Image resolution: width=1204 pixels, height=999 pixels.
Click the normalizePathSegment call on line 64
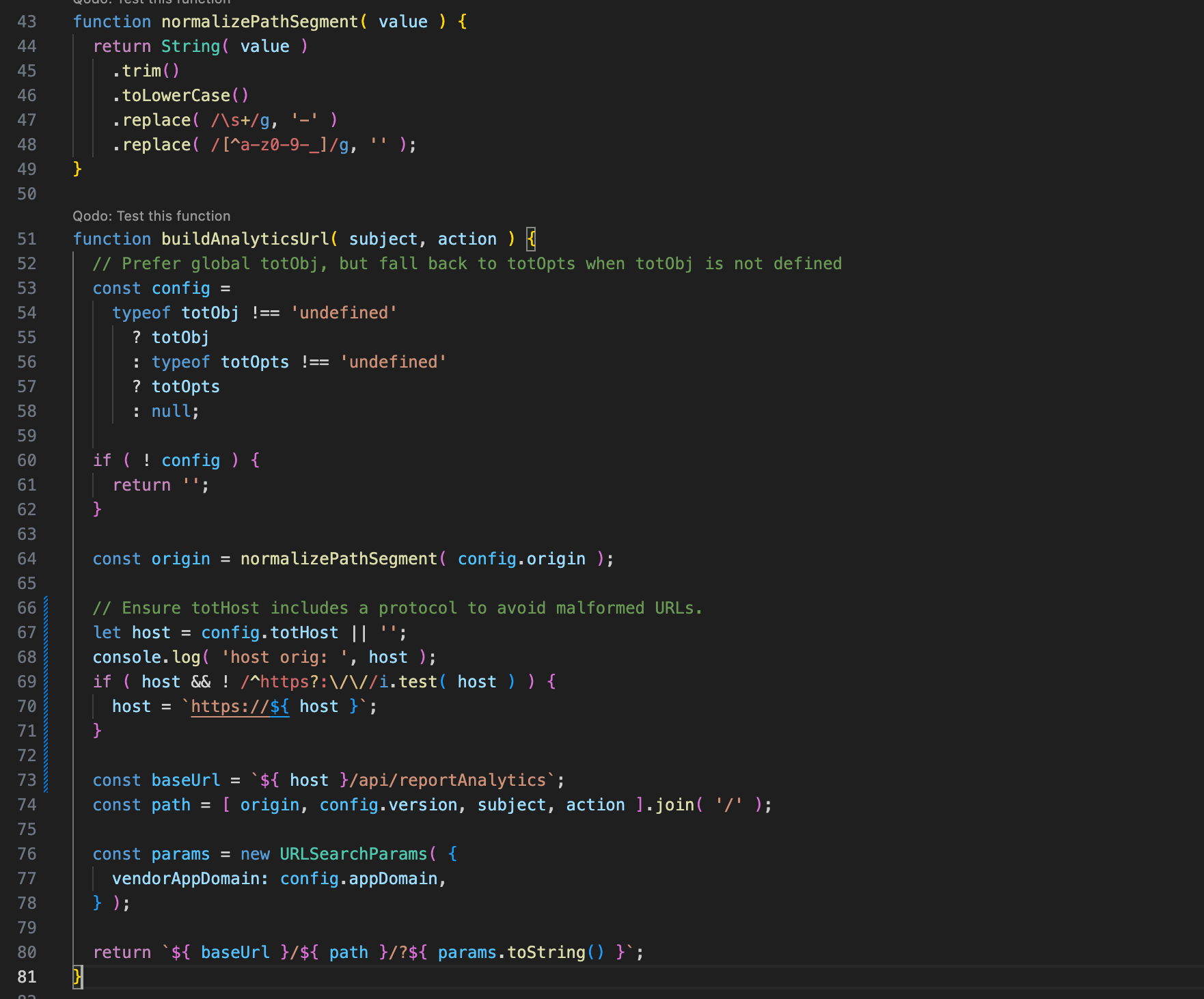click(x=338, y=559)
